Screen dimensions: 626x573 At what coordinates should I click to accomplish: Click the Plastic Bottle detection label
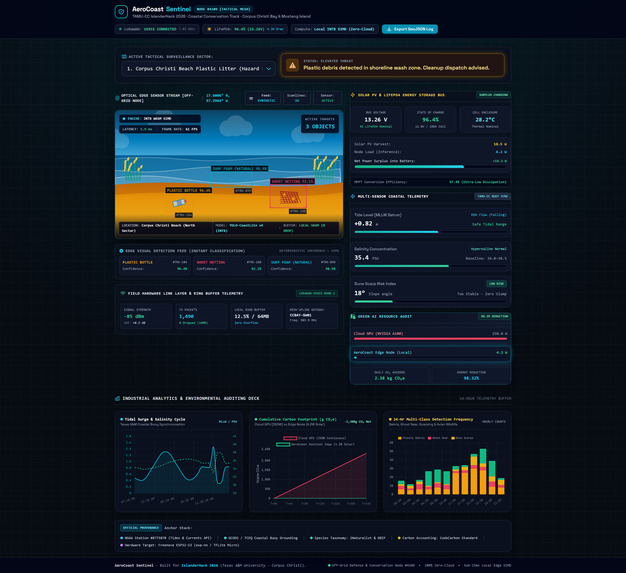[x=189, y=190]
